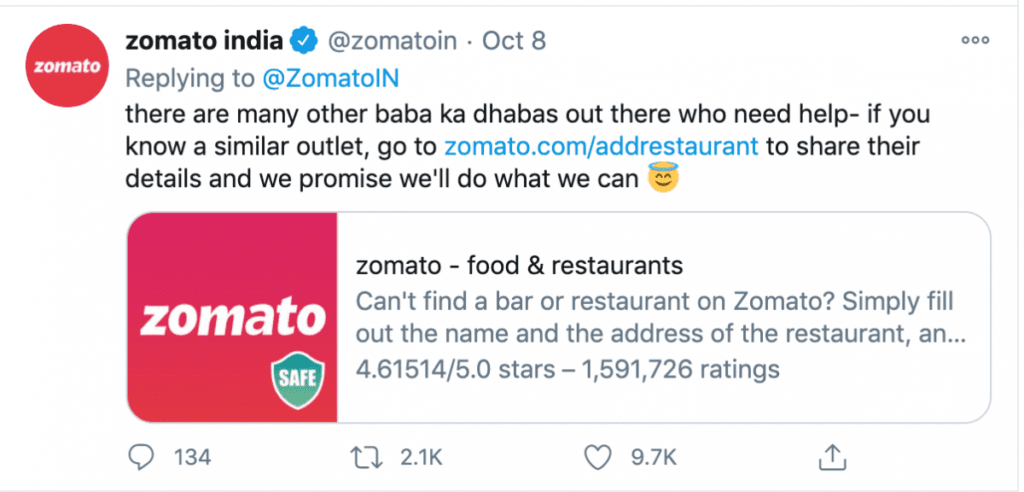Like the tweet with heart icon
The image size is (1024, 492).
[x=596, y=457]
